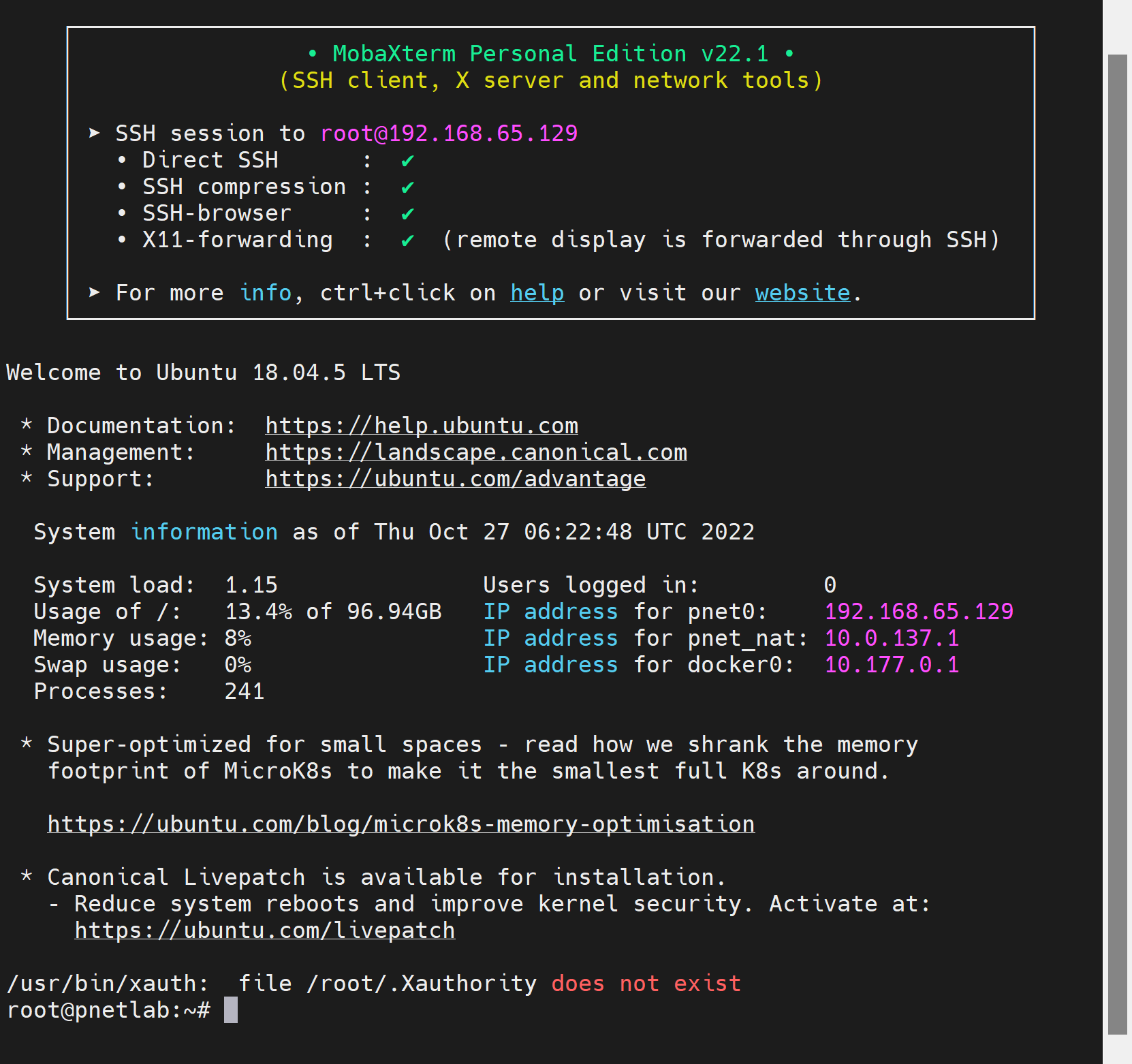Screen dimensions: 1132x1064
Task: Open the microk8s-memory-optimisation blog link
Action: [401, 824]
